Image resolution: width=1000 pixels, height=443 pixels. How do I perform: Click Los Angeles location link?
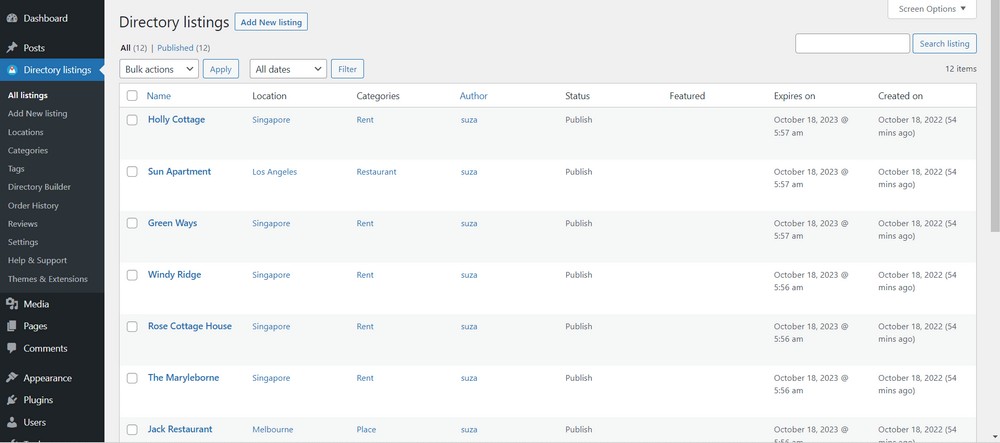[274, 172]
